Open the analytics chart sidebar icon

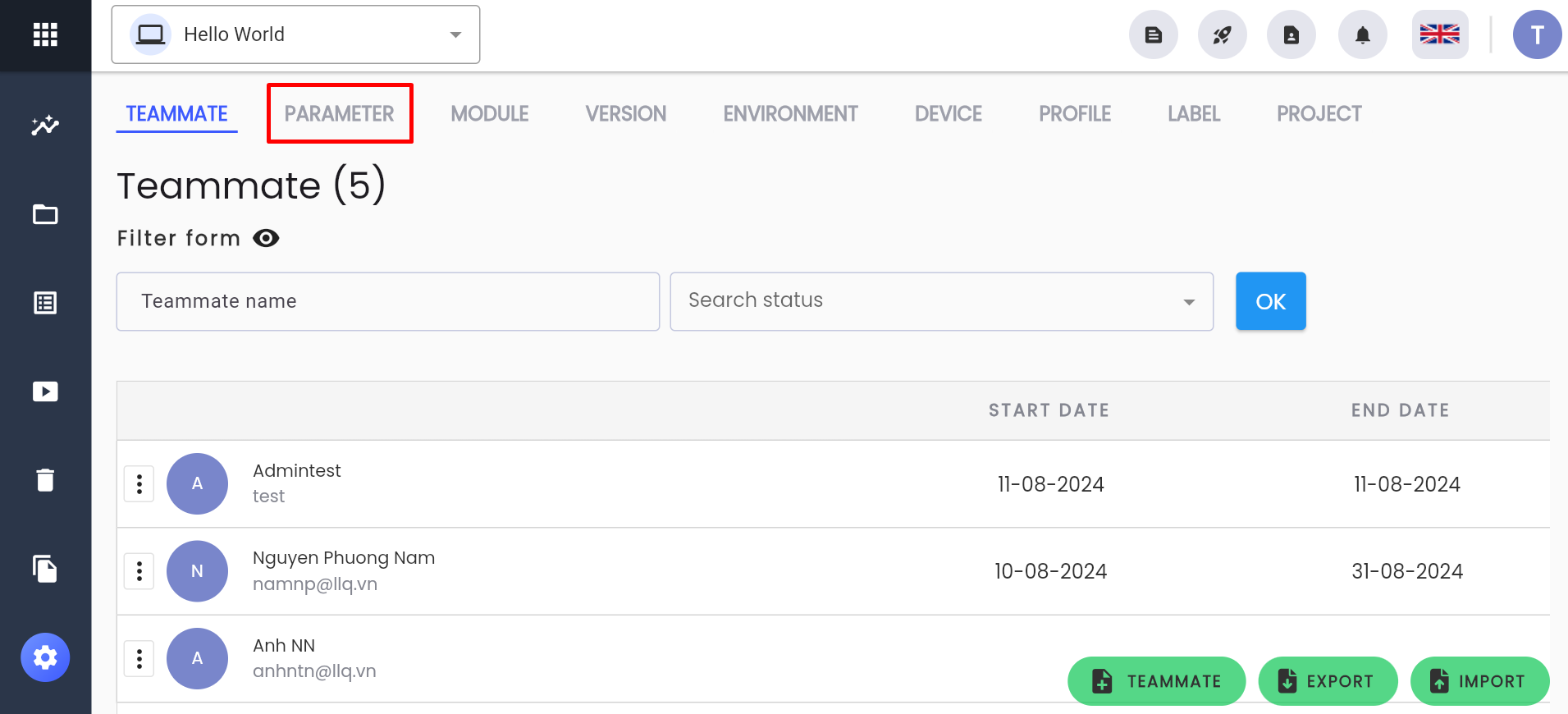pyautogui.click(x=45, y=126)
